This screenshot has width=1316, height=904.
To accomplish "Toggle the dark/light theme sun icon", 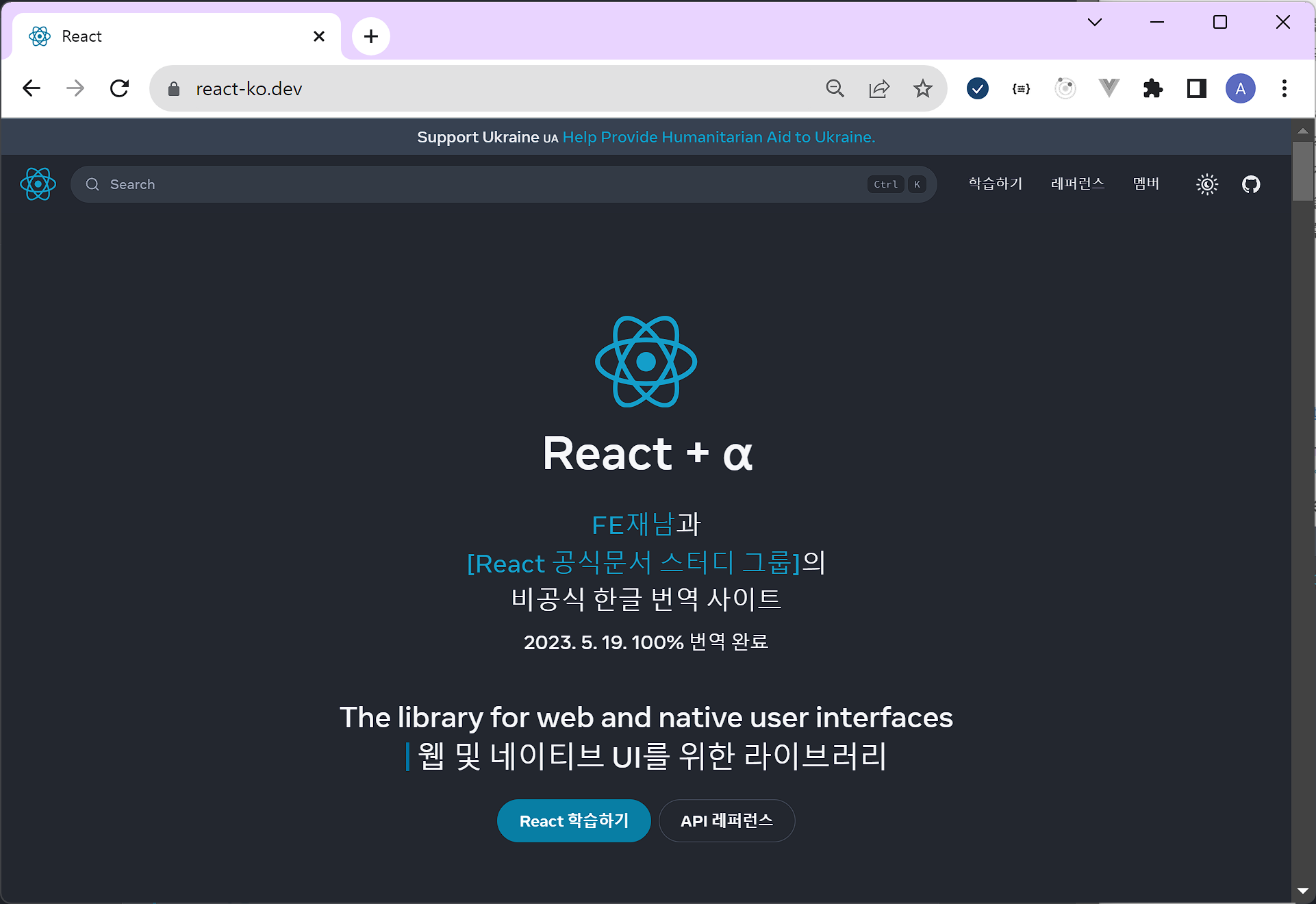I will click(x=1207, y=184).
